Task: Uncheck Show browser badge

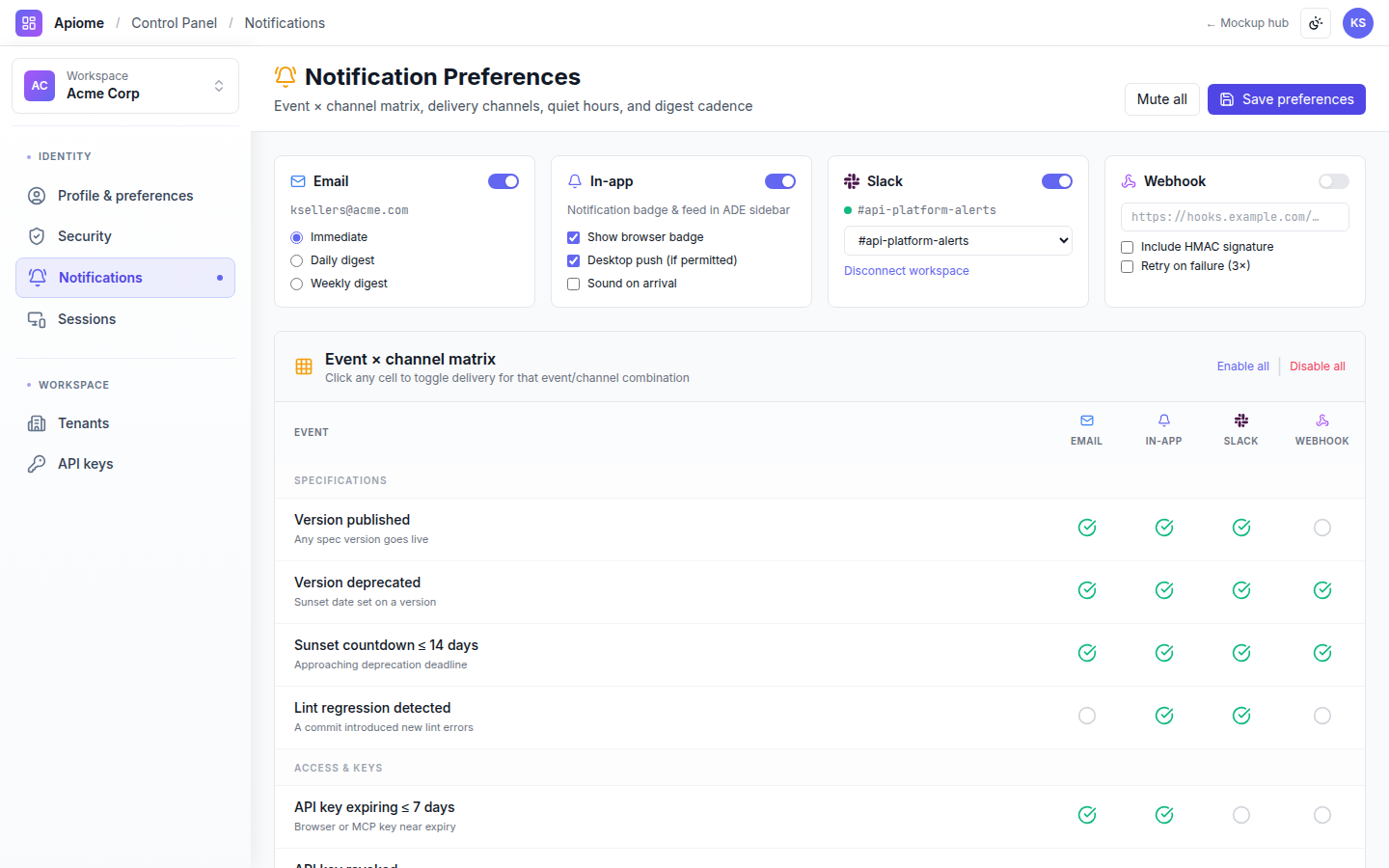Action: click(573, 237)
